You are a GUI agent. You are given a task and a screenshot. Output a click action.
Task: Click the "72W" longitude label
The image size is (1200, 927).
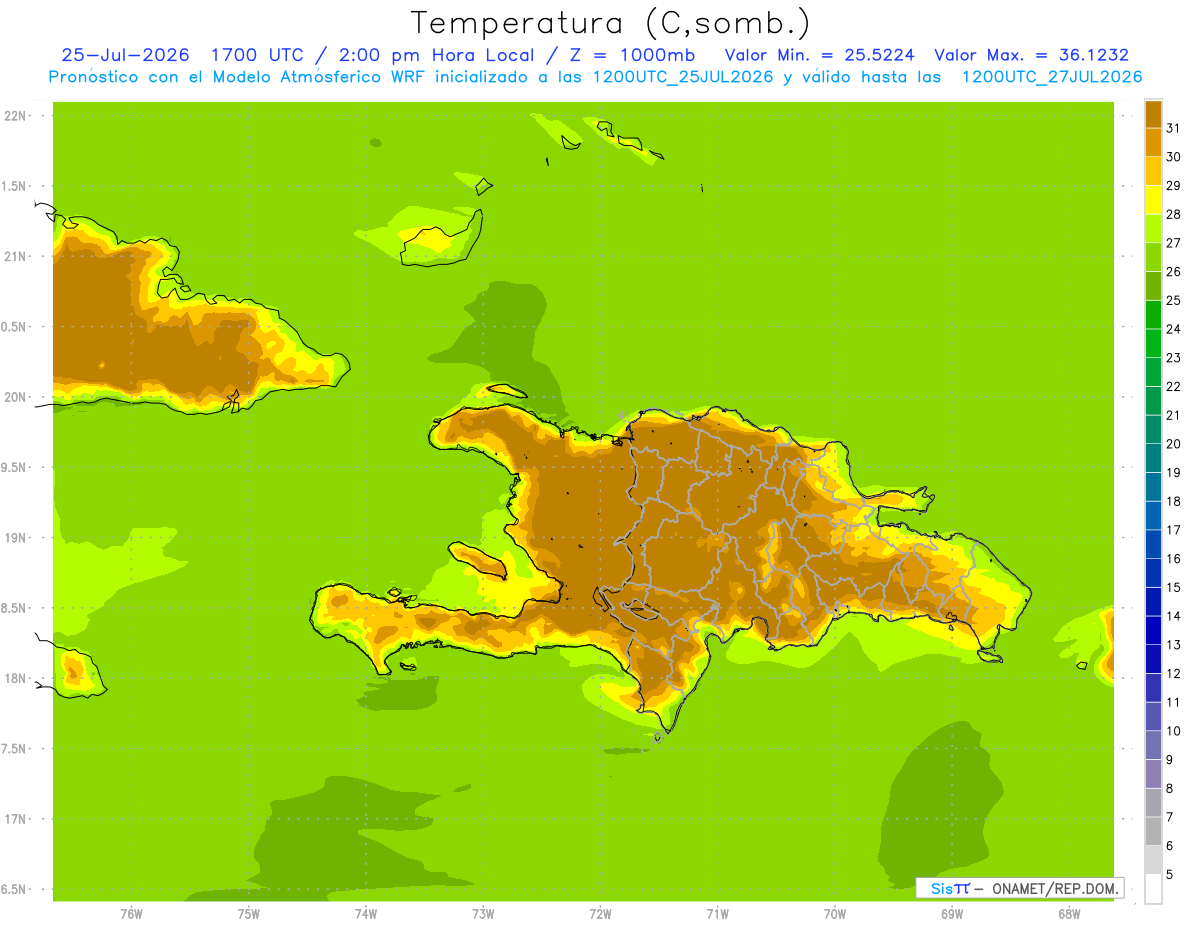point(600,914)
